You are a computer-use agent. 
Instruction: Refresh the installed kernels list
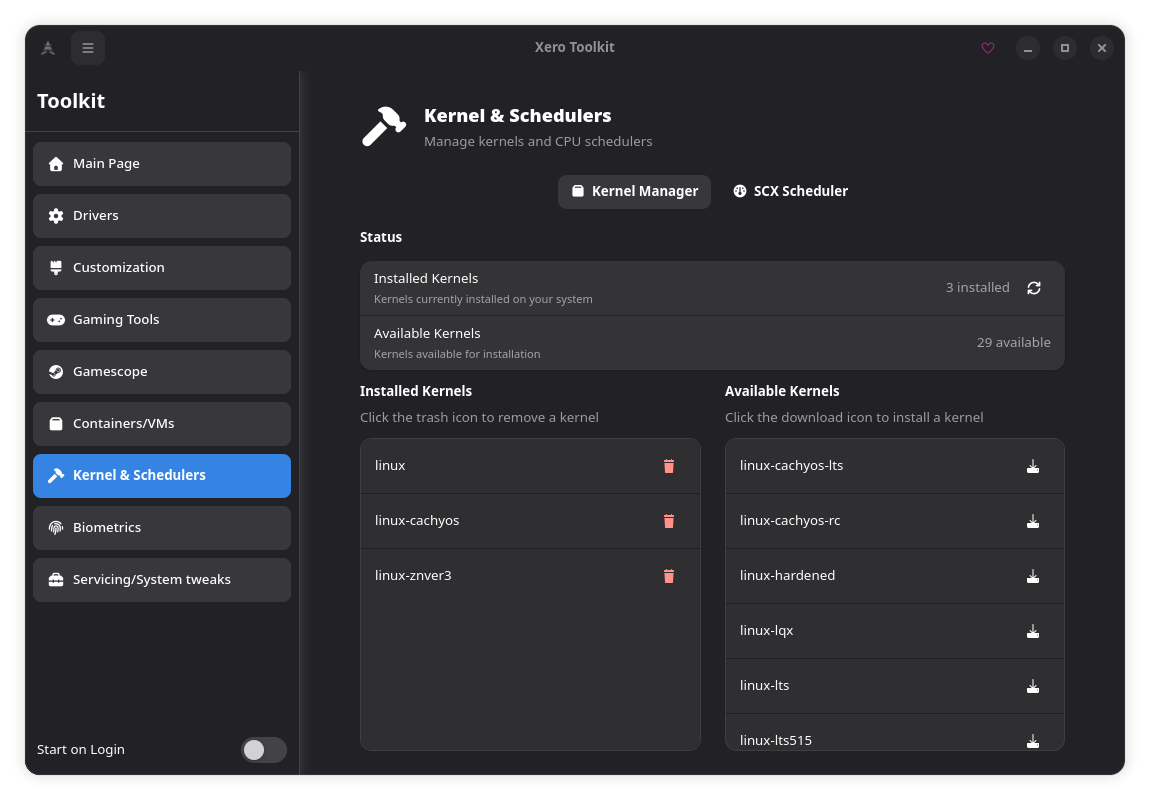tap(1034, 288)
